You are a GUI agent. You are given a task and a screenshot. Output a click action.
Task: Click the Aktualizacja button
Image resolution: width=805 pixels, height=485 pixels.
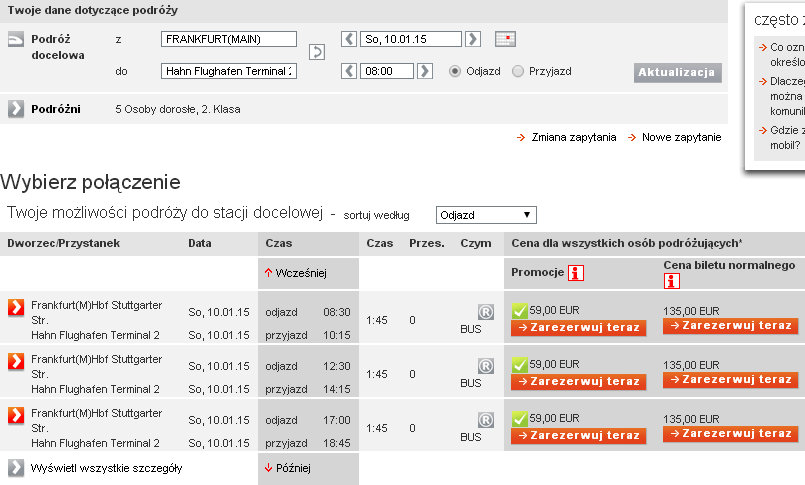pos(678,72)
